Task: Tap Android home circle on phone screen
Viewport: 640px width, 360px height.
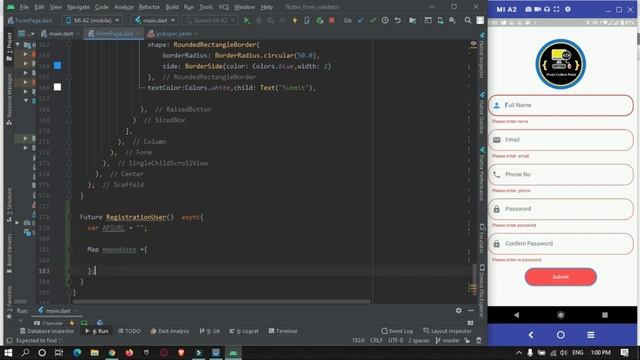Action: pyautogui.click(x=561, y=315)
